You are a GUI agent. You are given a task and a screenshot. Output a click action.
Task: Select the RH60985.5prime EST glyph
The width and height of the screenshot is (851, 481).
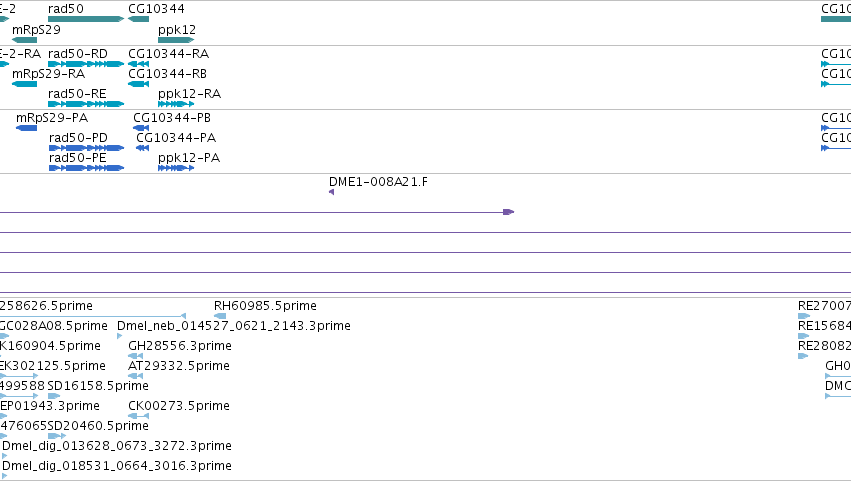pos(220,316)
